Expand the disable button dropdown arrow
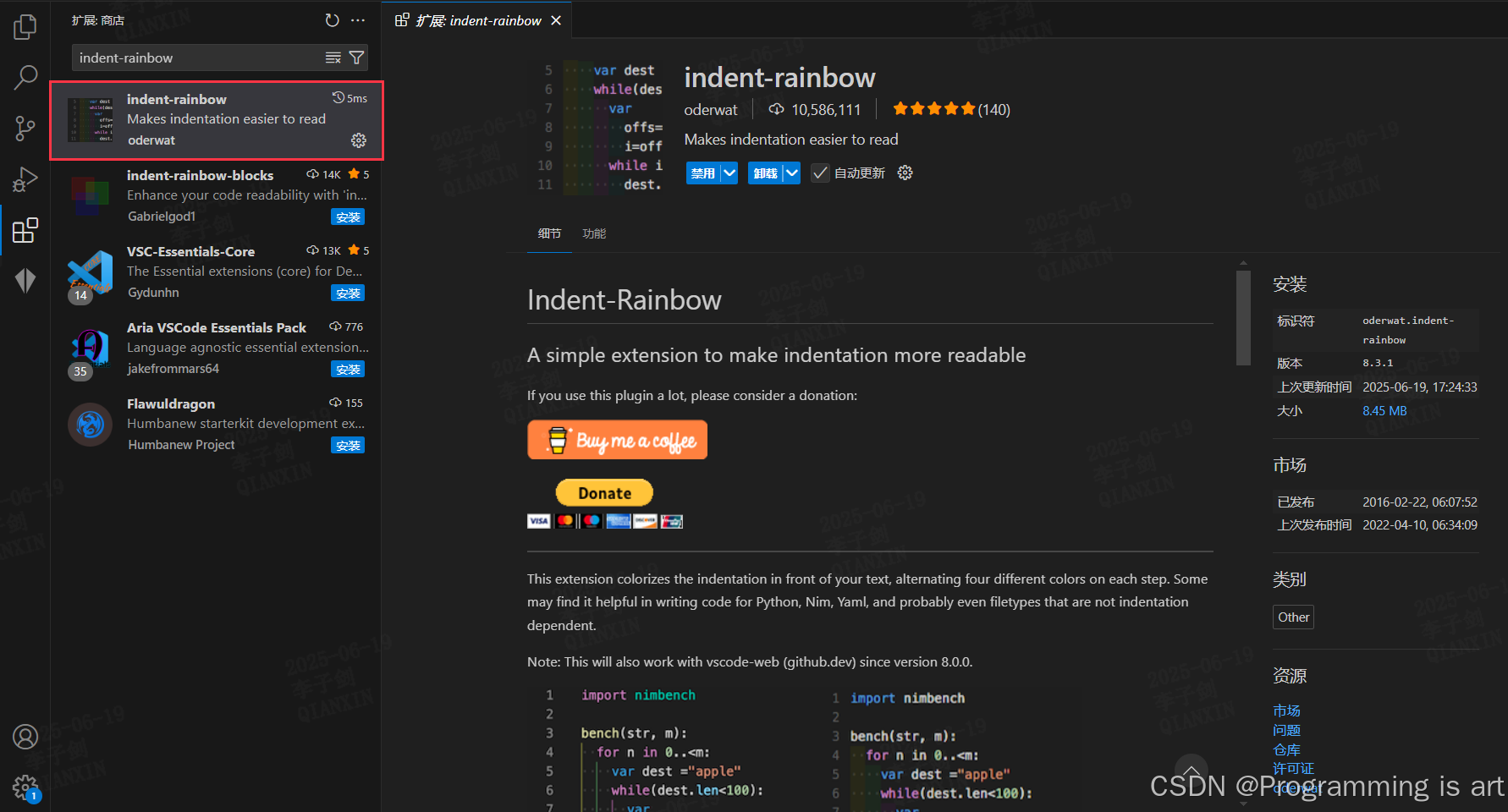This screenshot has height=812, width=1508. tap(729, 173)
